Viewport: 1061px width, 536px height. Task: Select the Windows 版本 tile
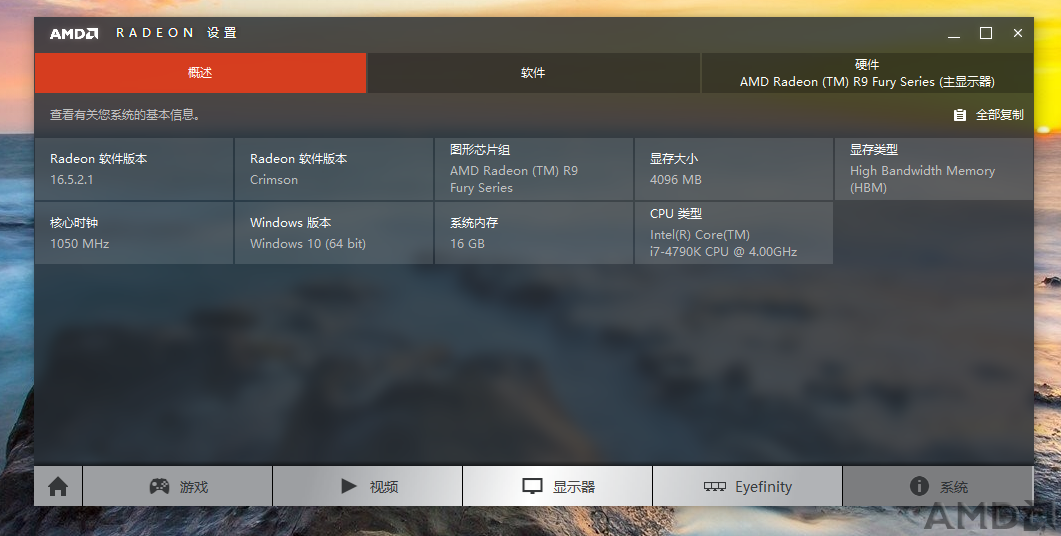click(334, 233)
